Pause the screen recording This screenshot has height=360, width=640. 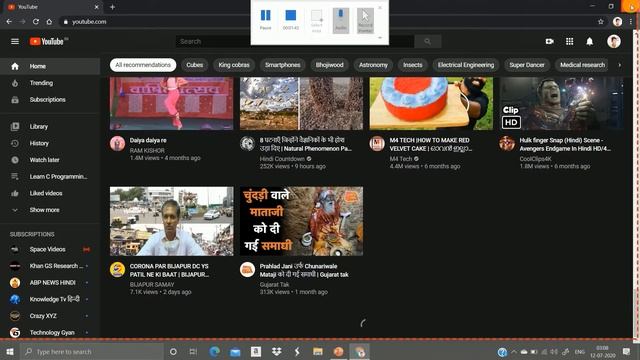coord(265,19)
